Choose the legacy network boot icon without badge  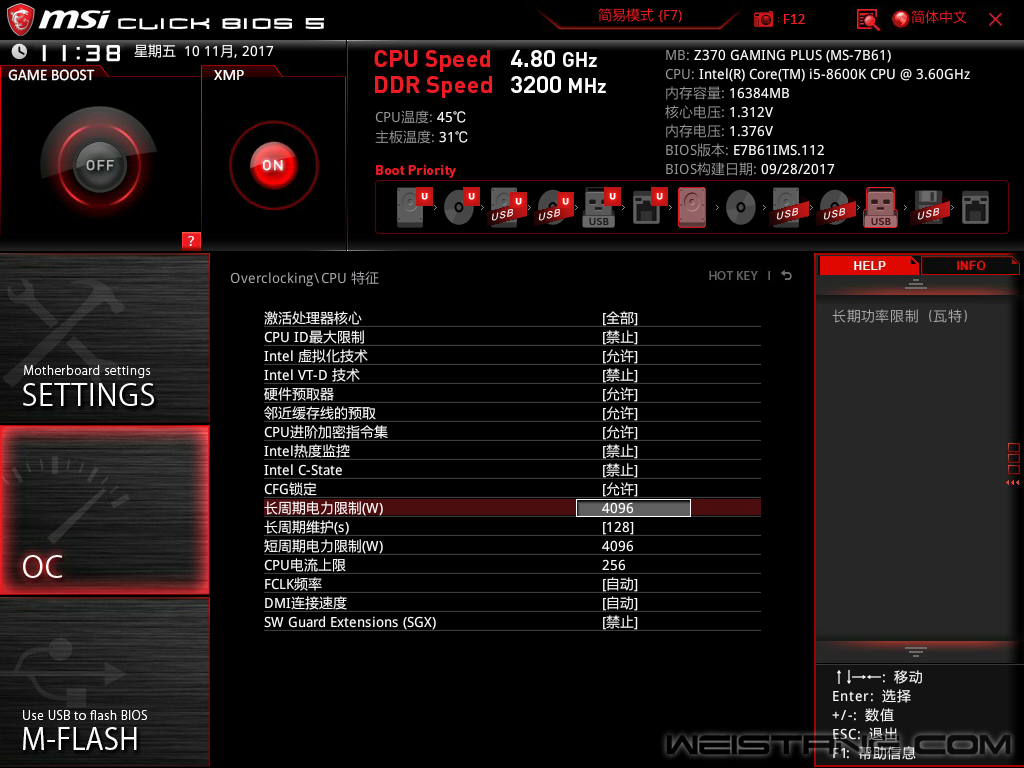click(x=975, y=208)
